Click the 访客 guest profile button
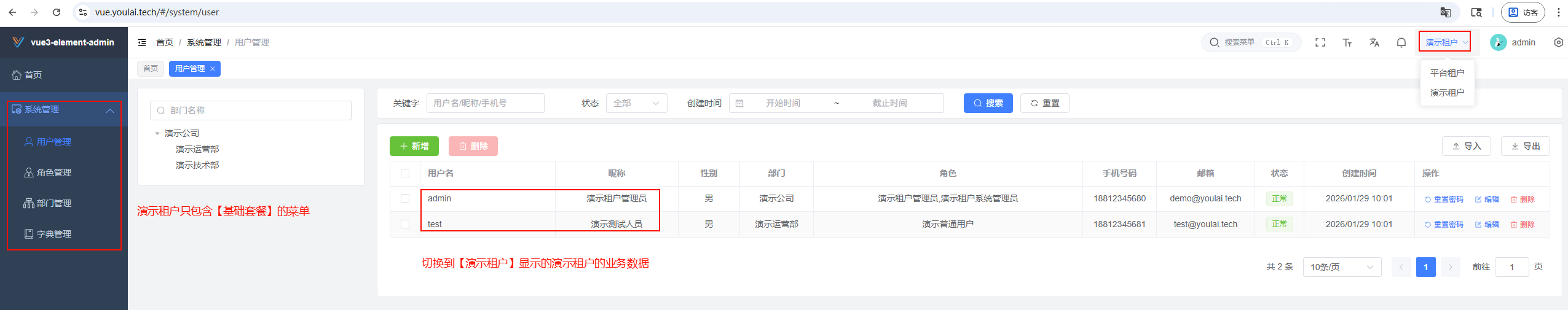The width and height of the screenshot is (1568, 310). pos(1523,12)
